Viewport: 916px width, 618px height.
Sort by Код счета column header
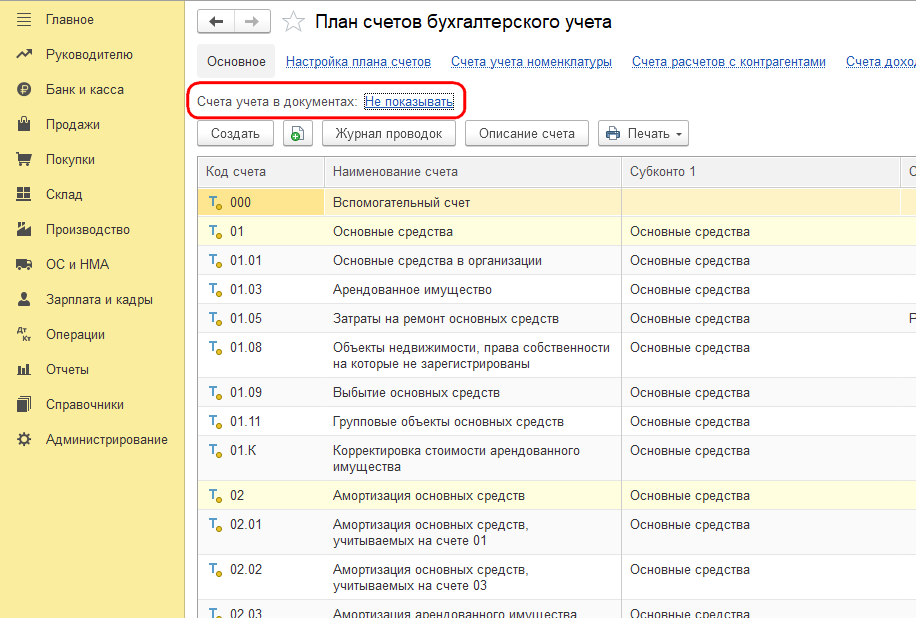[261, 172]
